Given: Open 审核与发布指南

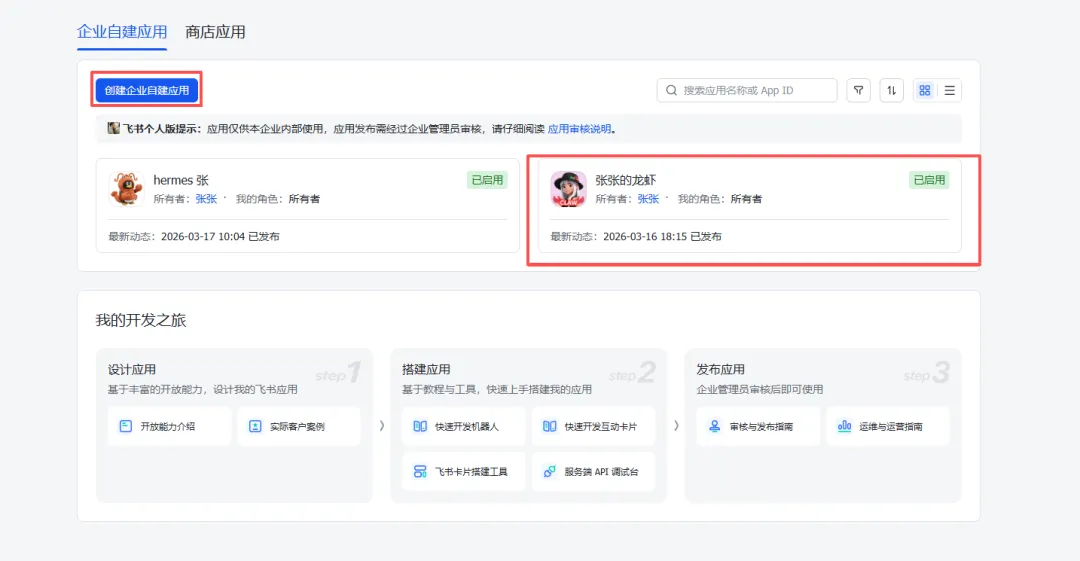Looking at the screenshot, I should click(x=758, y=427).
